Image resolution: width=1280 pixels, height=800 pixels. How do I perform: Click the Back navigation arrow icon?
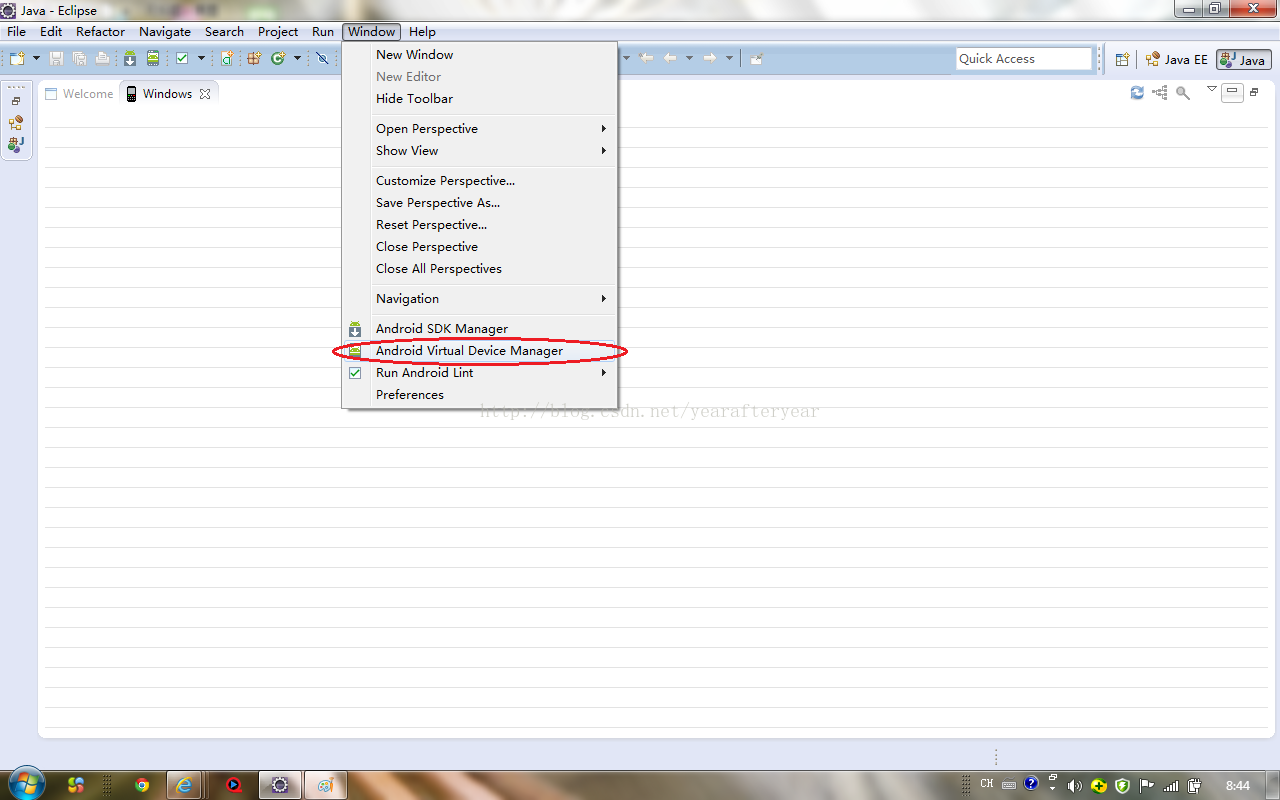[670, 59]
